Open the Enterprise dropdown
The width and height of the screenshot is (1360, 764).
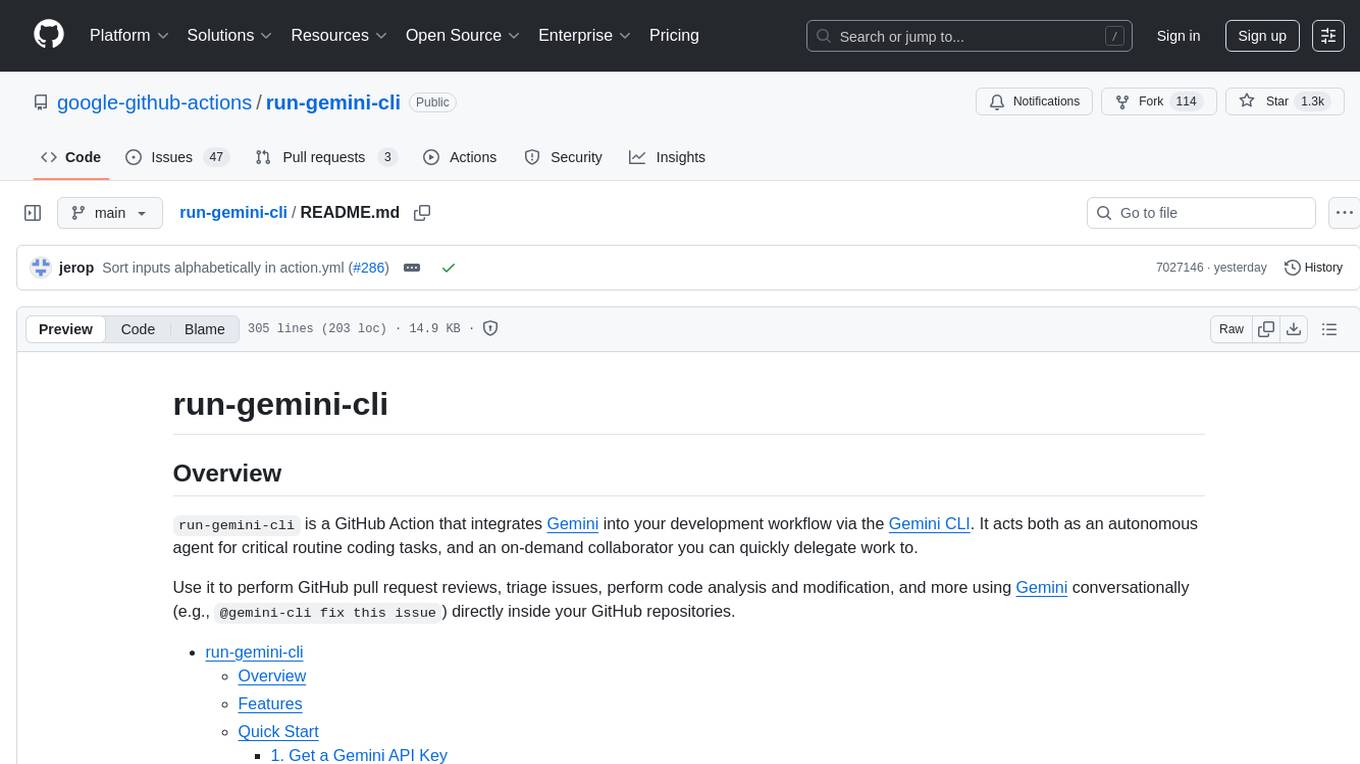[x=584, y=35]
